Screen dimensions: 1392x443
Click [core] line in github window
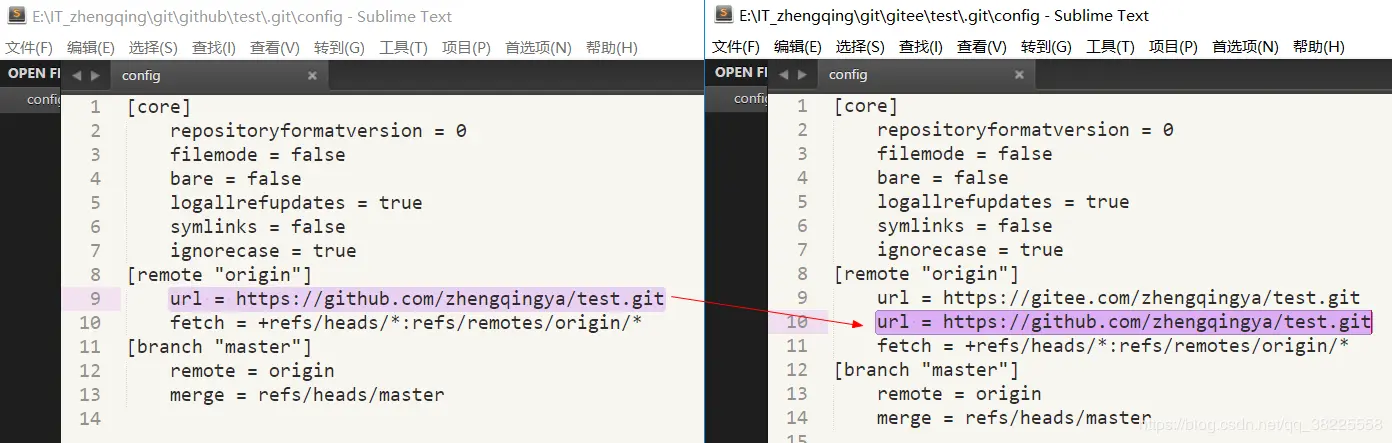pos(159,107)
